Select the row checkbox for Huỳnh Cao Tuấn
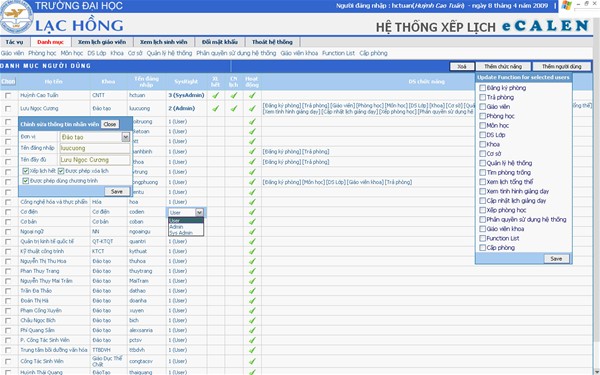The image size is (600, 375). (8, 95)
